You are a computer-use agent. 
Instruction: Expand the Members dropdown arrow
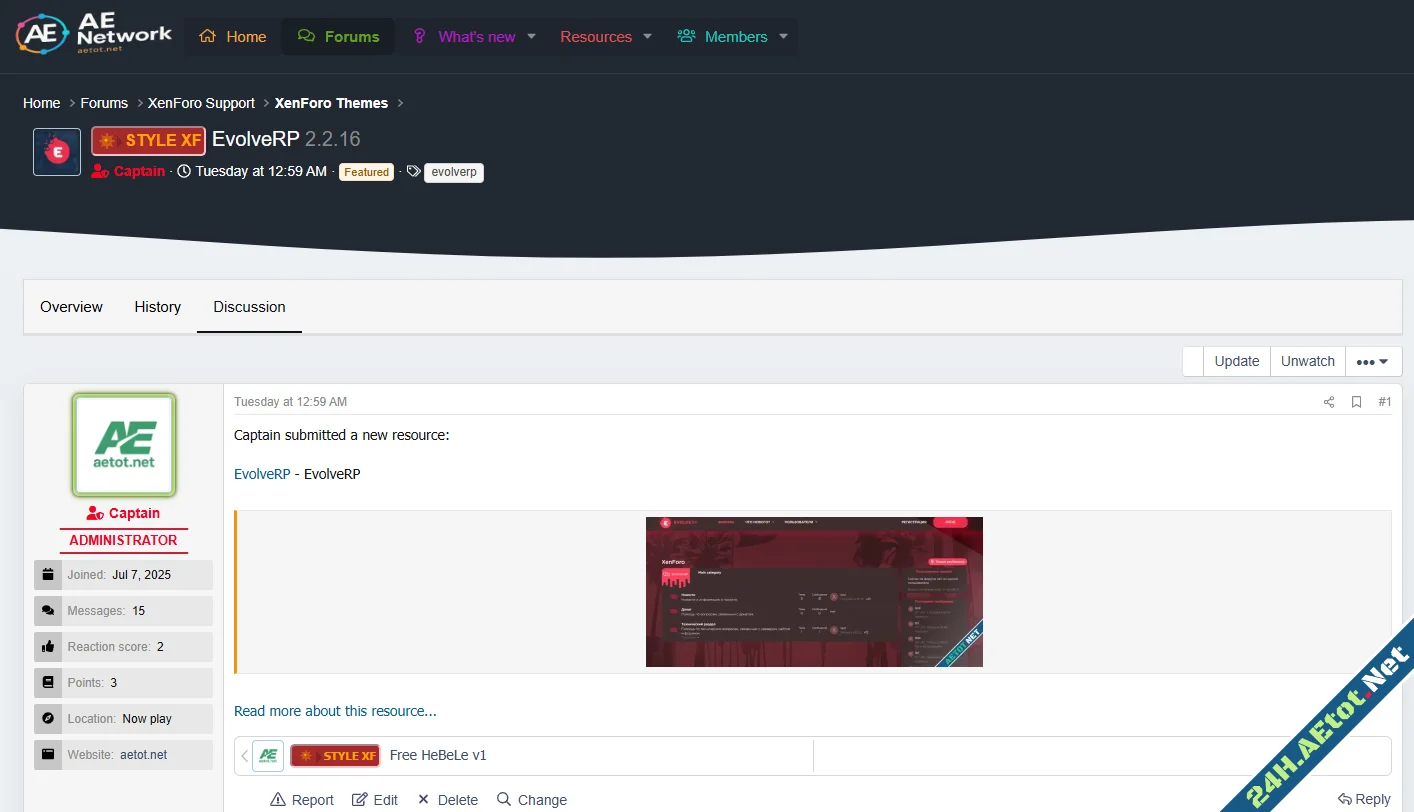[783, 37]
